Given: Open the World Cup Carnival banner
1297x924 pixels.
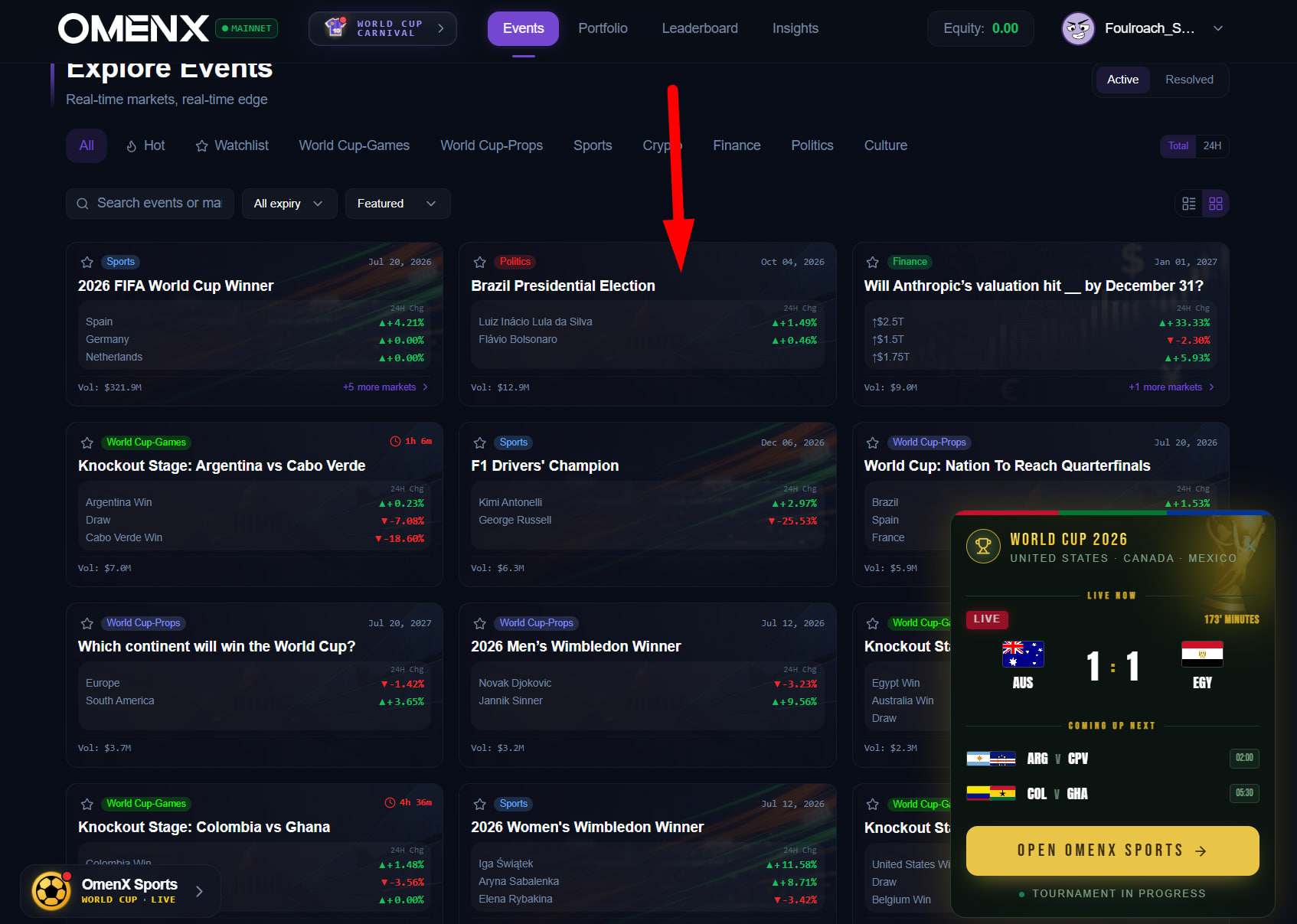Looking at the screenshot, I should pyautogui.click(x=382, y=28).
